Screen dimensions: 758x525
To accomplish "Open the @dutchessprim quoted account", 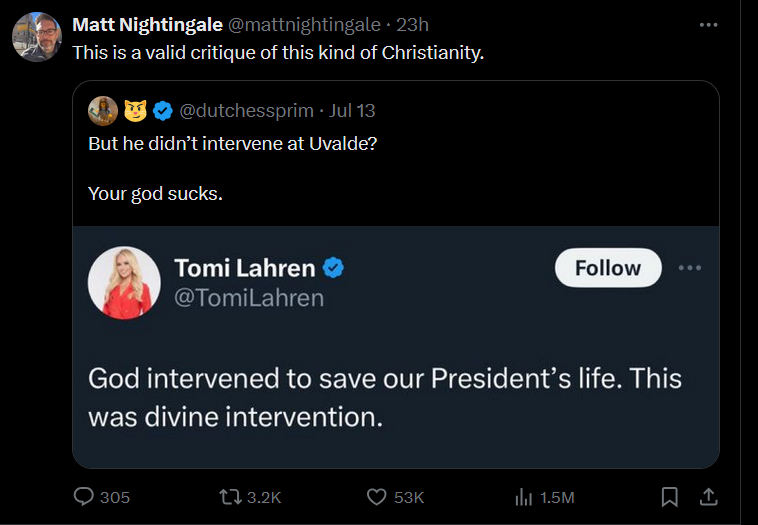I will pyautogui.click(x=245, y=110).
